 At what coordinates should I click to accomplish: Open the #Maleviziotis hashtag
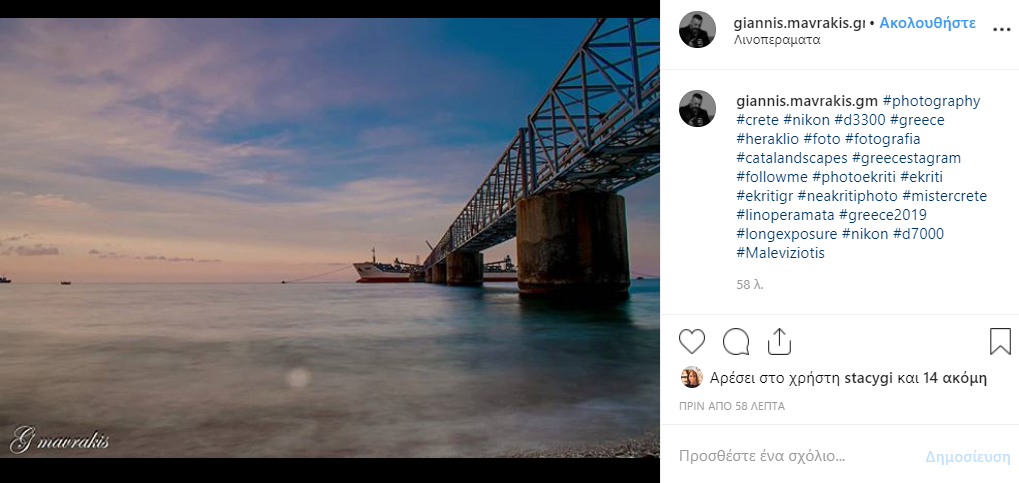[780, 253]
